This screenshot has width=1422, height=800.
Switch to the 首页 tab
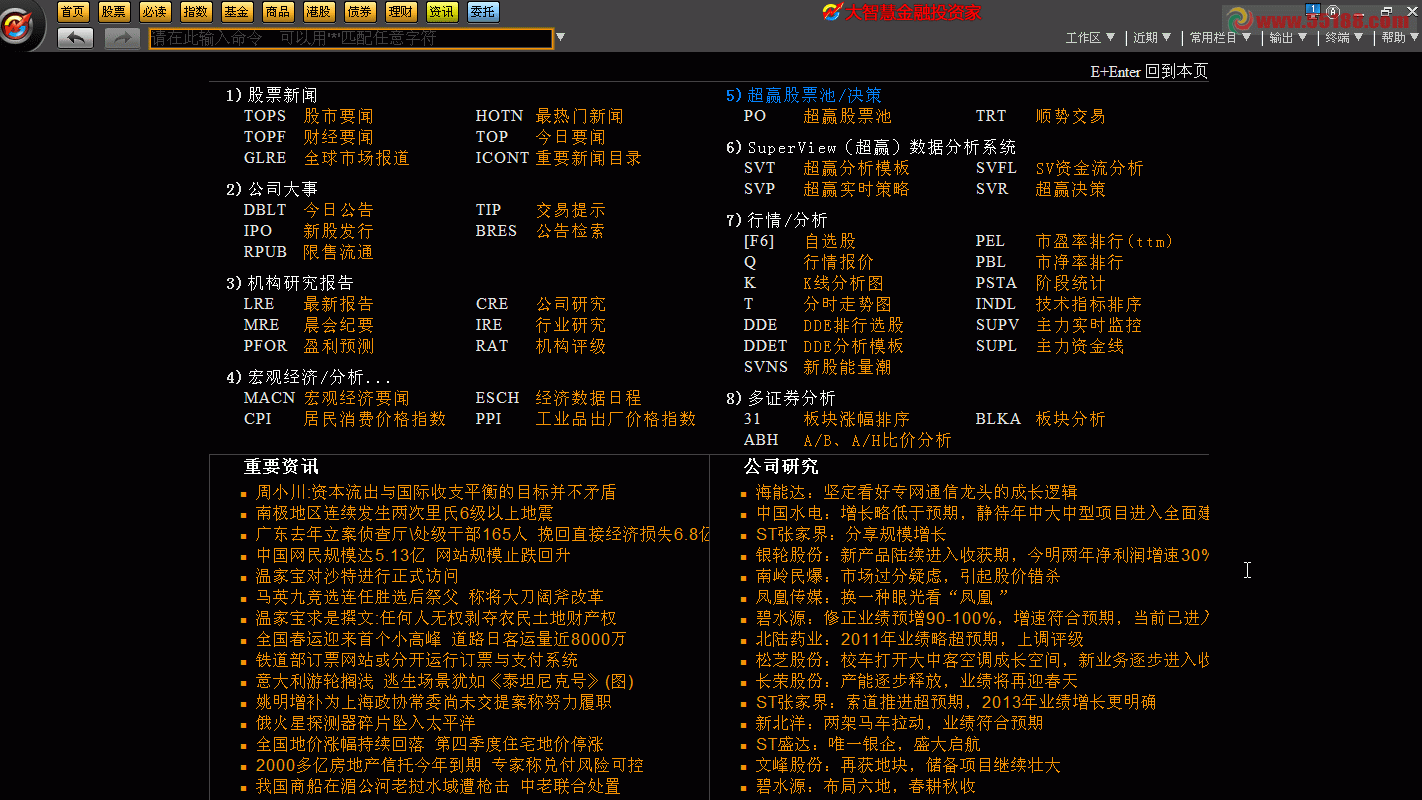[x=73, y=12]
